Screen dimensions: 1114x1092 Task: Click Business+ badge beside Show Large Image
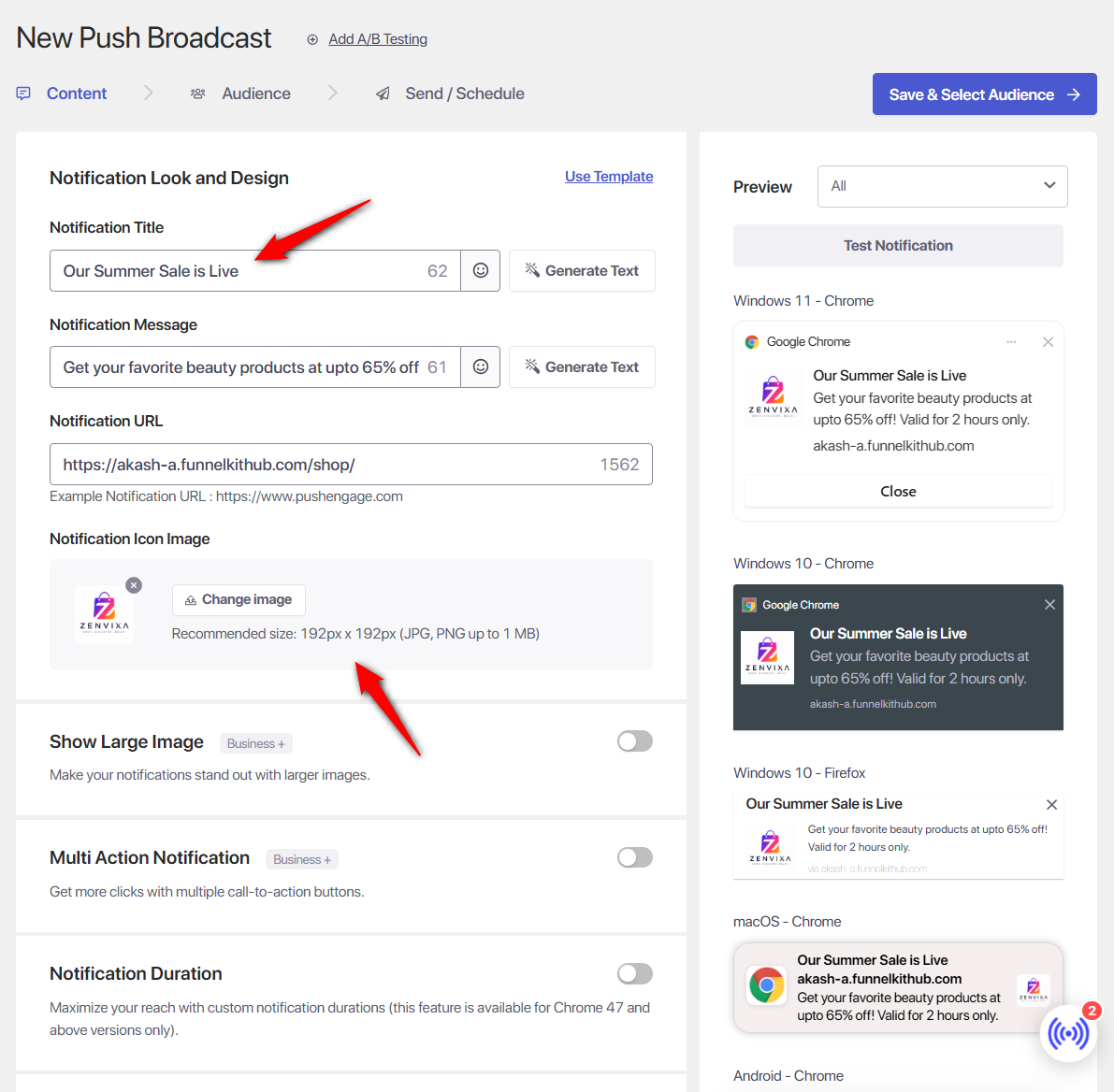[255, 743]
